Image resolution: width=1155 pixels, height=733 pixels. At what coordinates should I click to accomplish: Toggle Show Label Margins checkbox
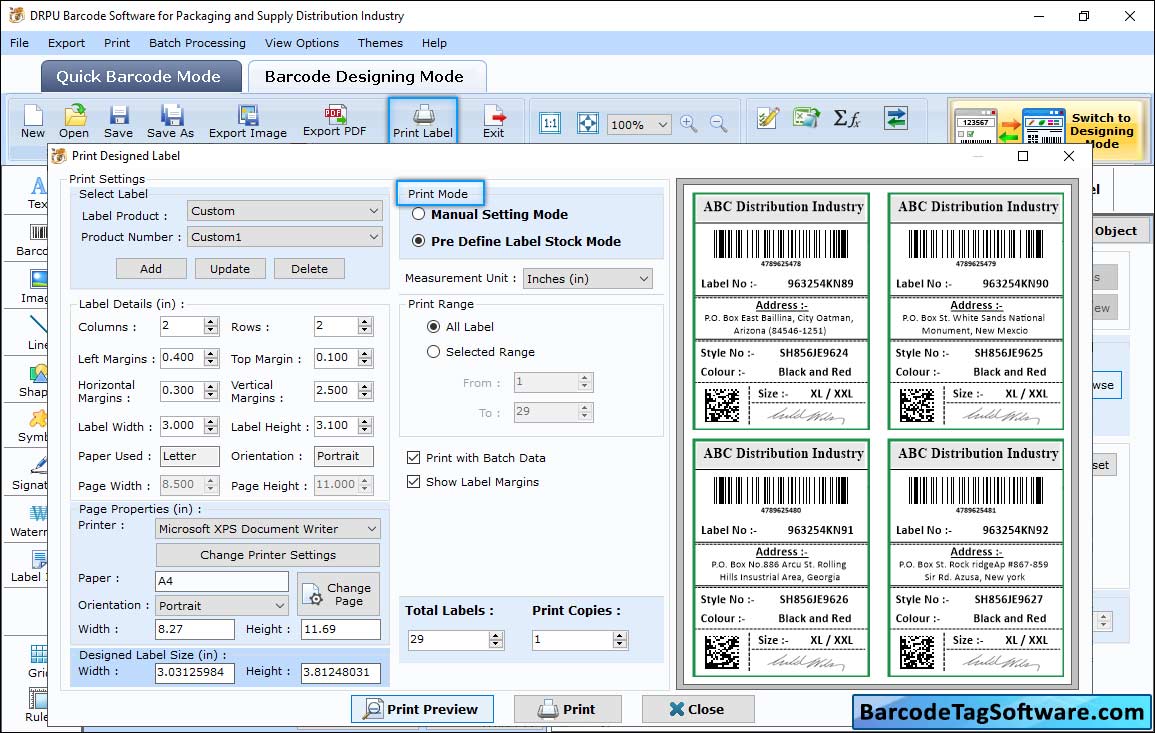click(414, 482)
